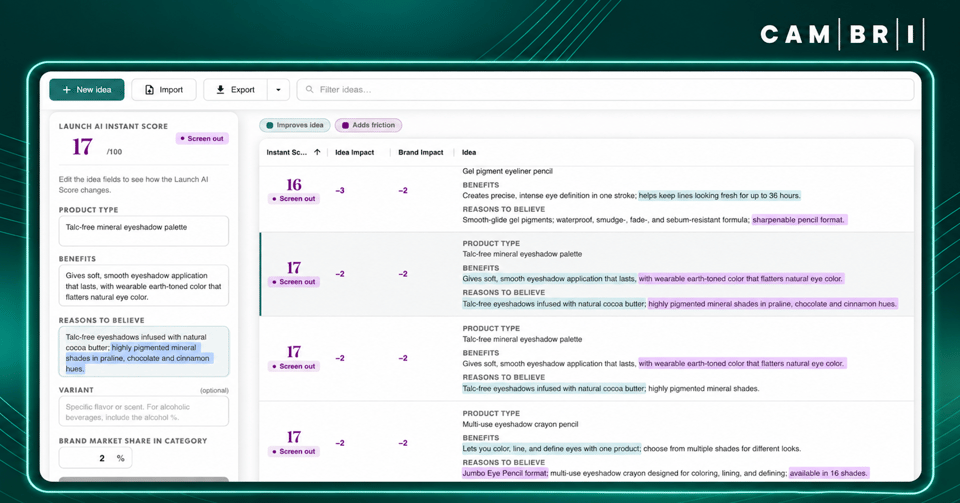Sort by Instant Score column header
The height and width of the screenshot is (503, 960).
287,152
